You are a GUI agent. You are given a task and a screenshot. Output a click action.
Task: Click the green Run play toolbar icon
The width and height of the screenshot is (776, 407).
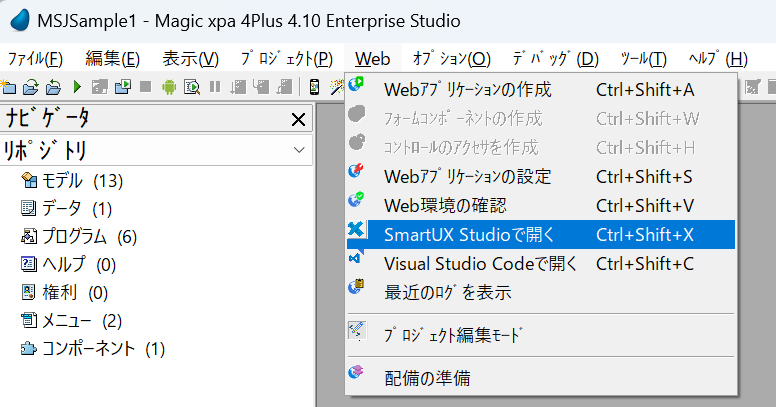point(77,87)
